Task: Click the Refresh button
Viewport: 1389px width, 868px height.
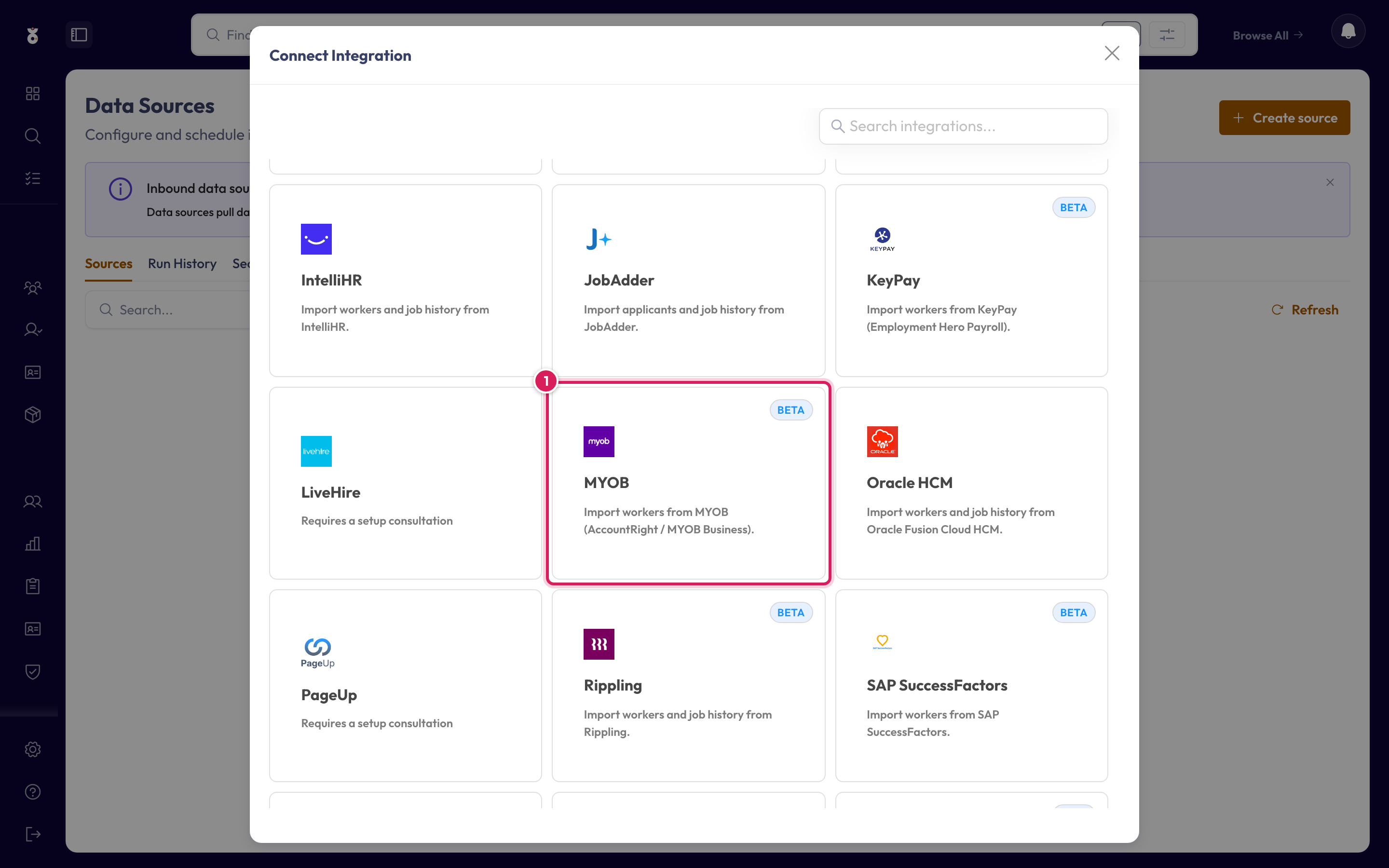Action: tap(1305, 310)
